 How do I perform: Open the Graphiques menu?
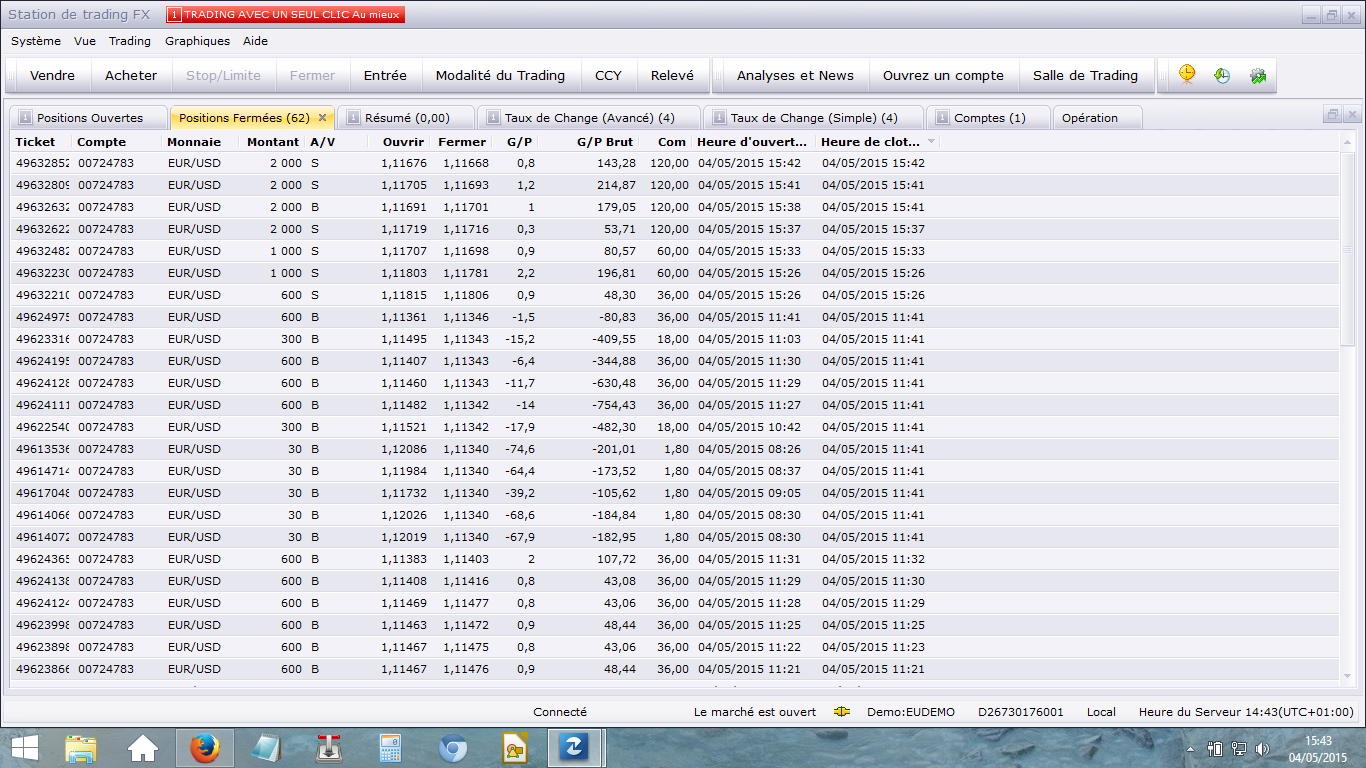coord(197,41)
